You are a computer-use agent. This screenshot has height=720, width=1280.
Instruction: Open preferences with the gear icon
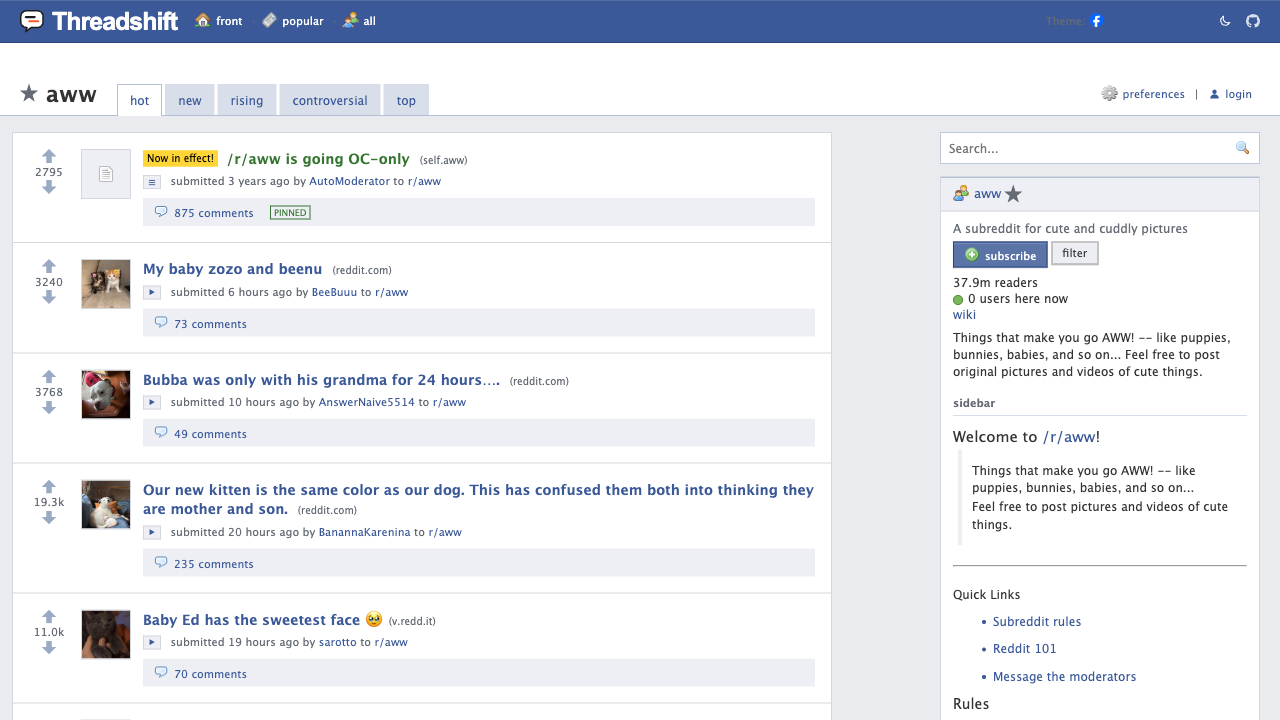1109,94
